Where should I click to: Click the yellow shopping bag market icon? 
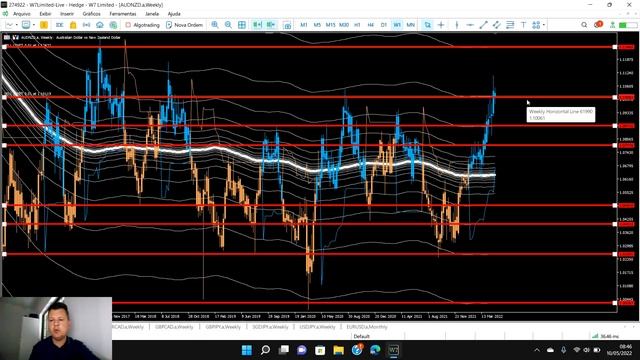(73, 25)
